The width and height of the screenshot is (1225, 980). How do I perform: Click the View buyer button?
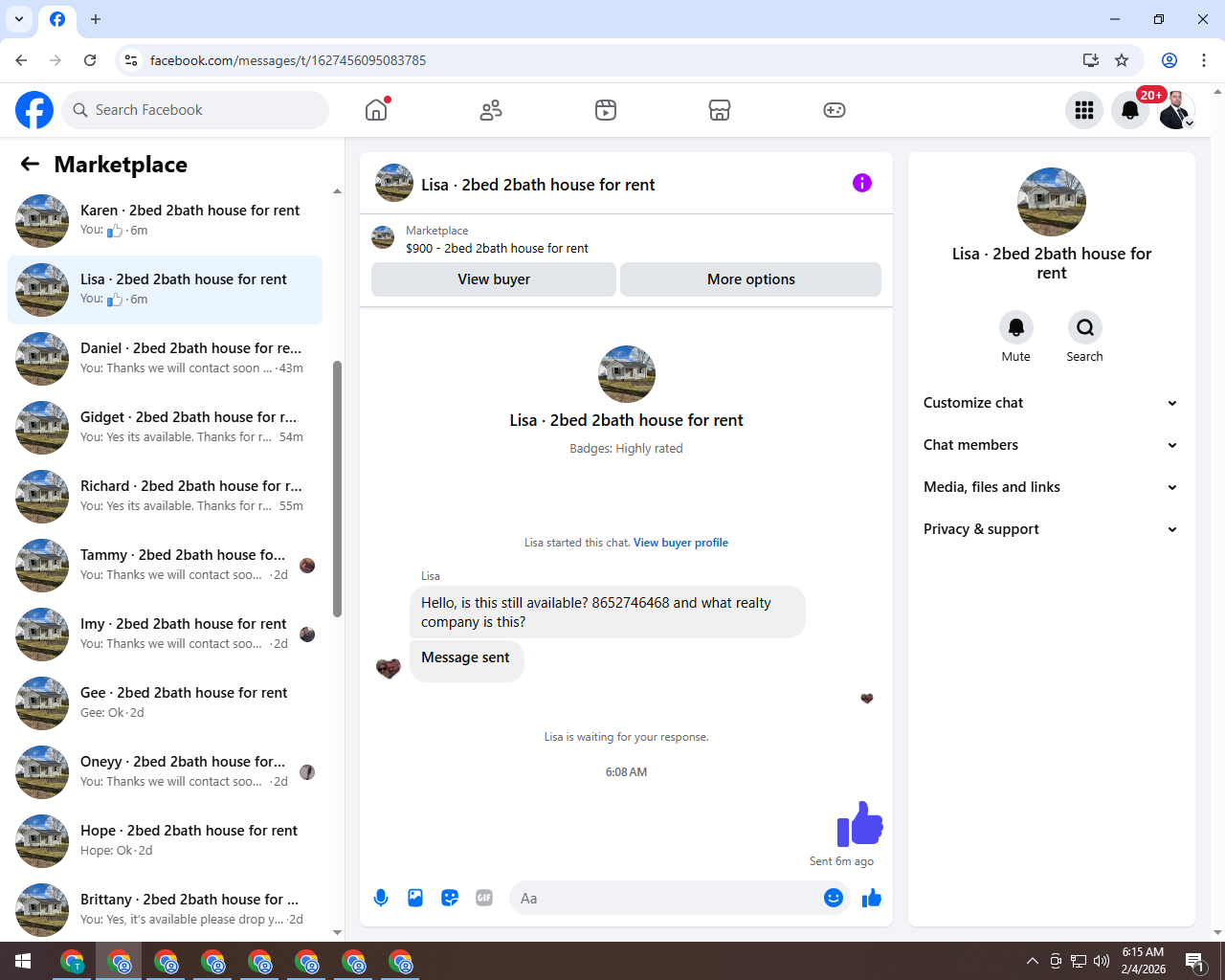pyautogui.click(x=494, y=279)
